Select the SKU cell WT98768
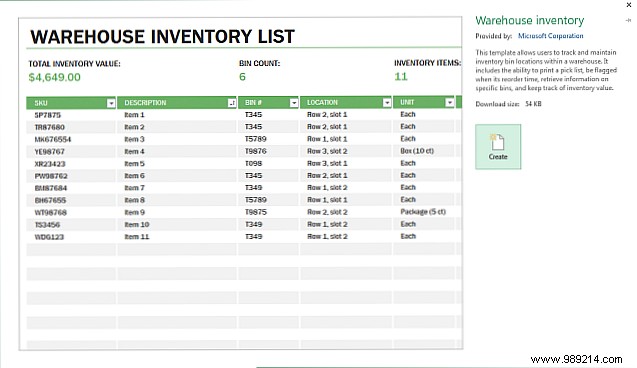 (50, 212)
